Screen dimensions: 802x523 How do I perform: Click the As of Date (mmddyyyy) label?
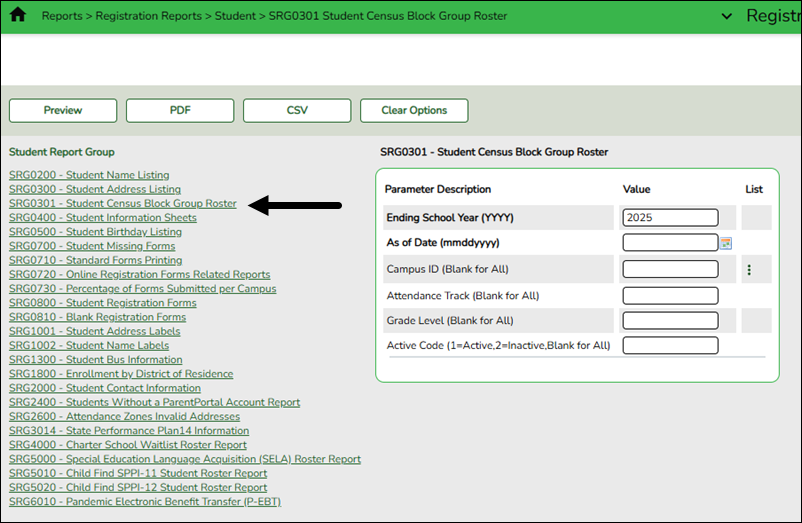coord(443,242)
